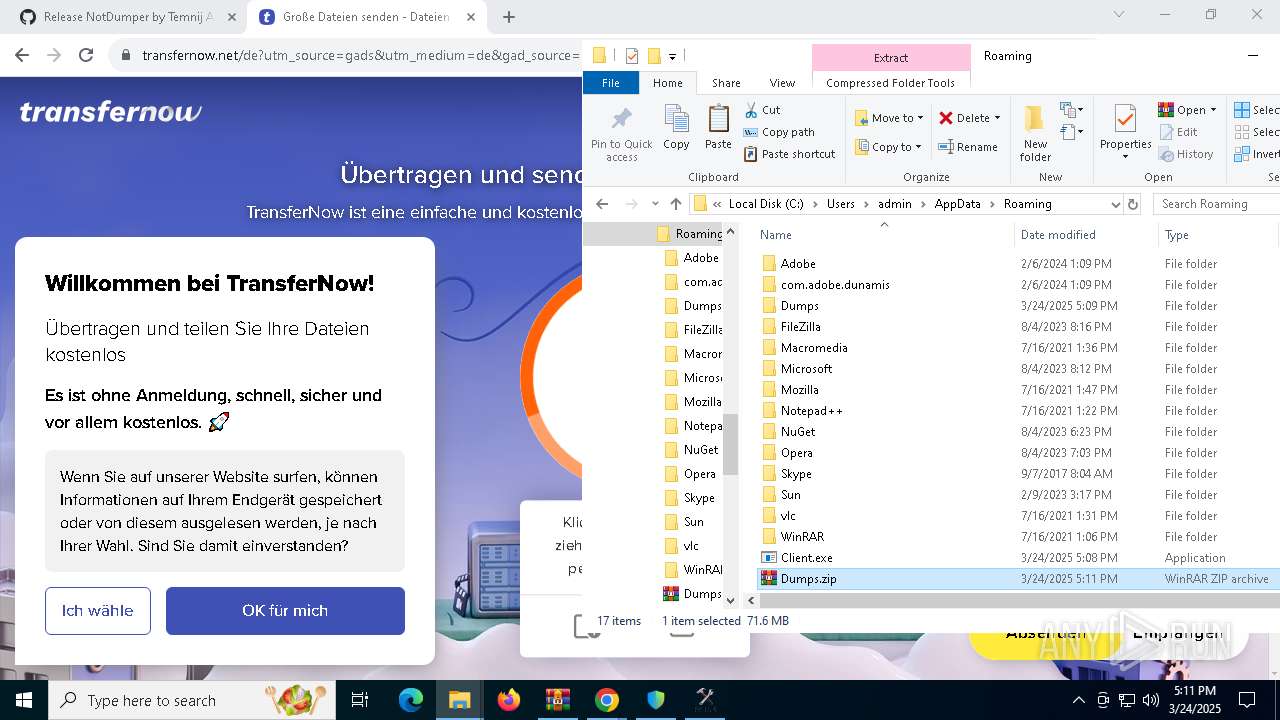Create a New folder from ribbon
This screenshot has height=720, width=1280.
coord(1035,132)
